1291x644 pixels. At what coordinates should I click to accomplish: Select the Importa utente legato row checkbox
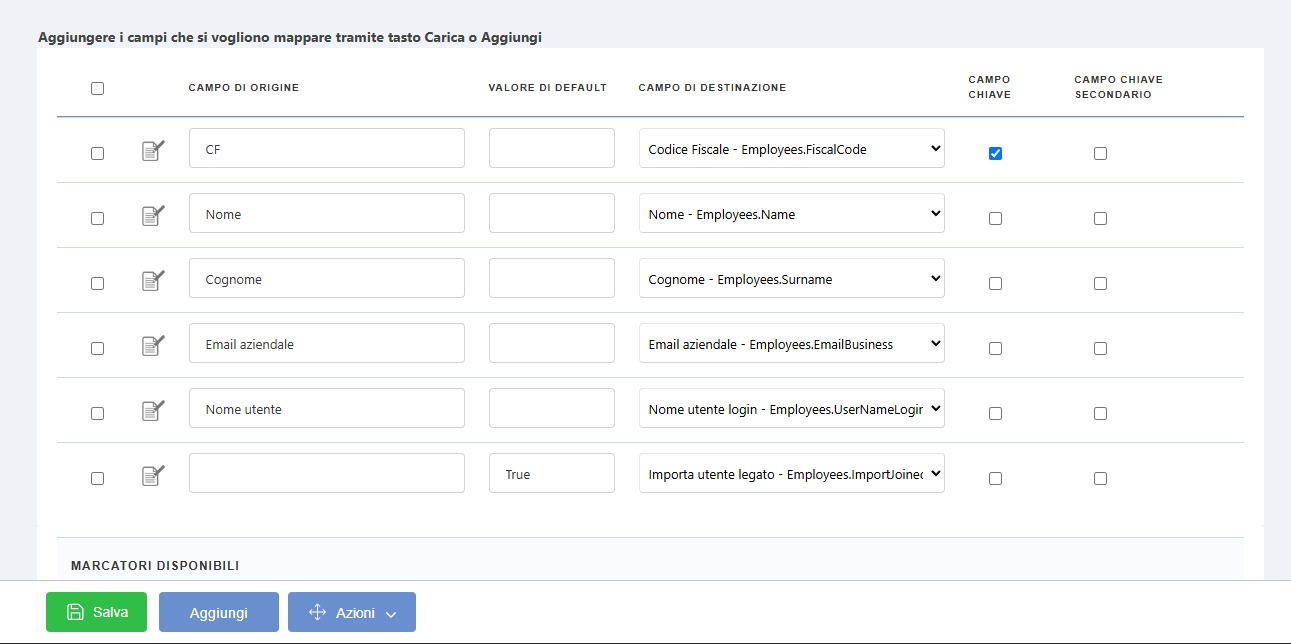pyautogui.click(x=97, y=478)
